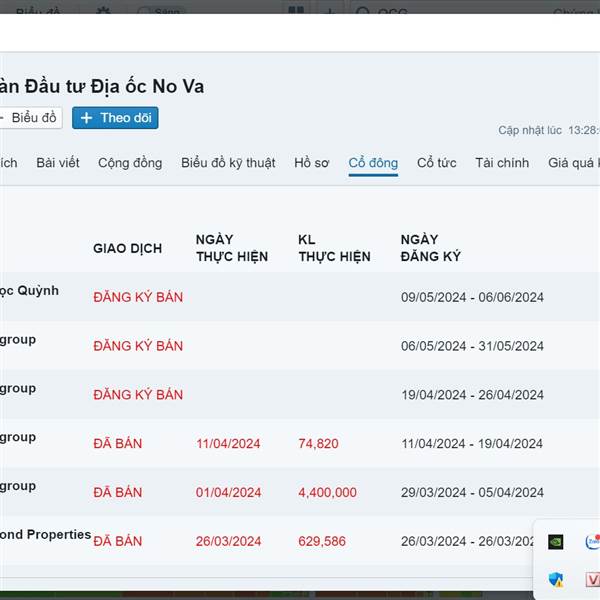Click the volume 4,400,000
600x600 pixels.
point(327,492)
